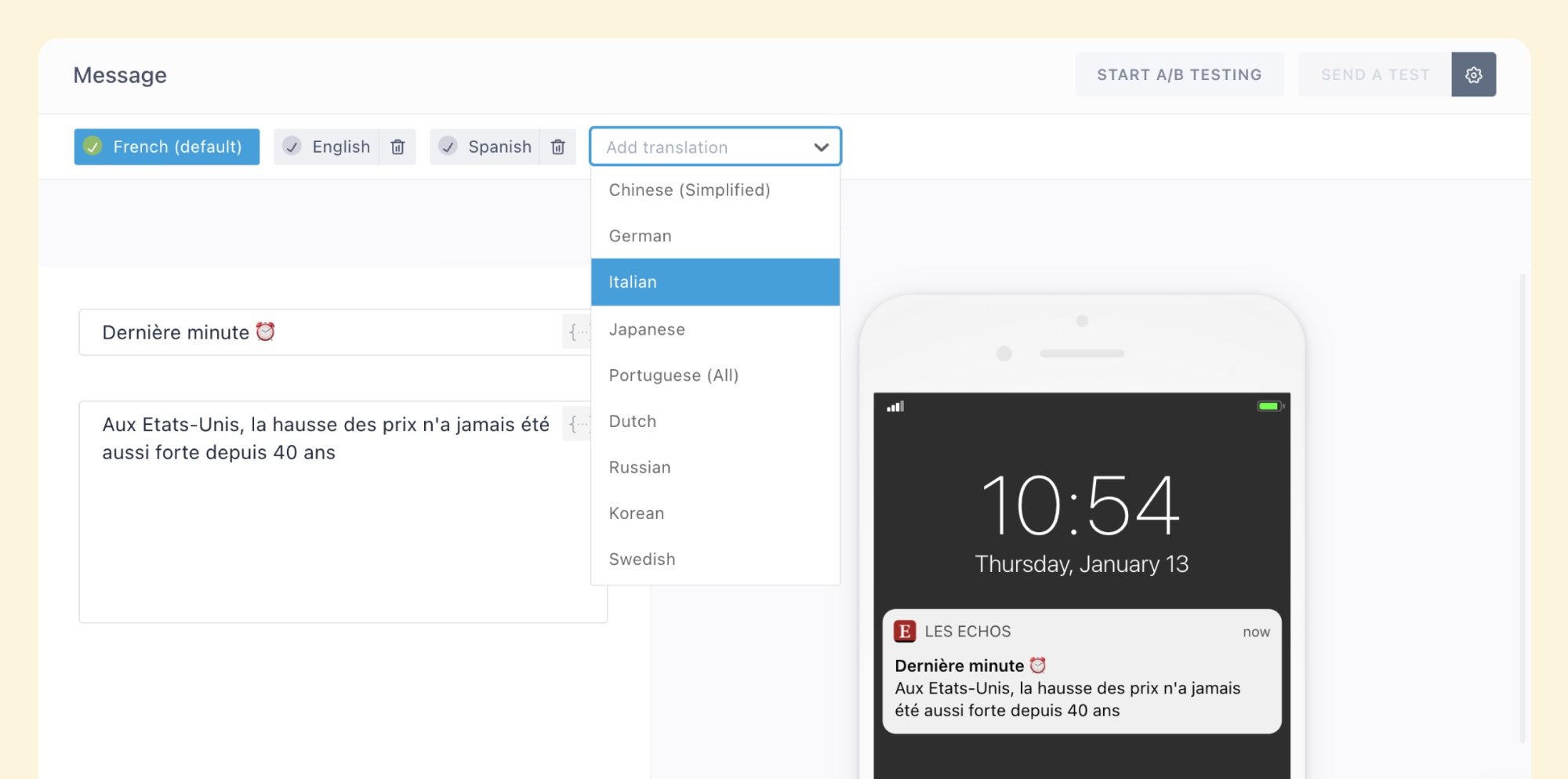Screen dimensions: 1568x779
Task: Delete the Spanish translation with trash icon
Action: click(x=557, y=147)
